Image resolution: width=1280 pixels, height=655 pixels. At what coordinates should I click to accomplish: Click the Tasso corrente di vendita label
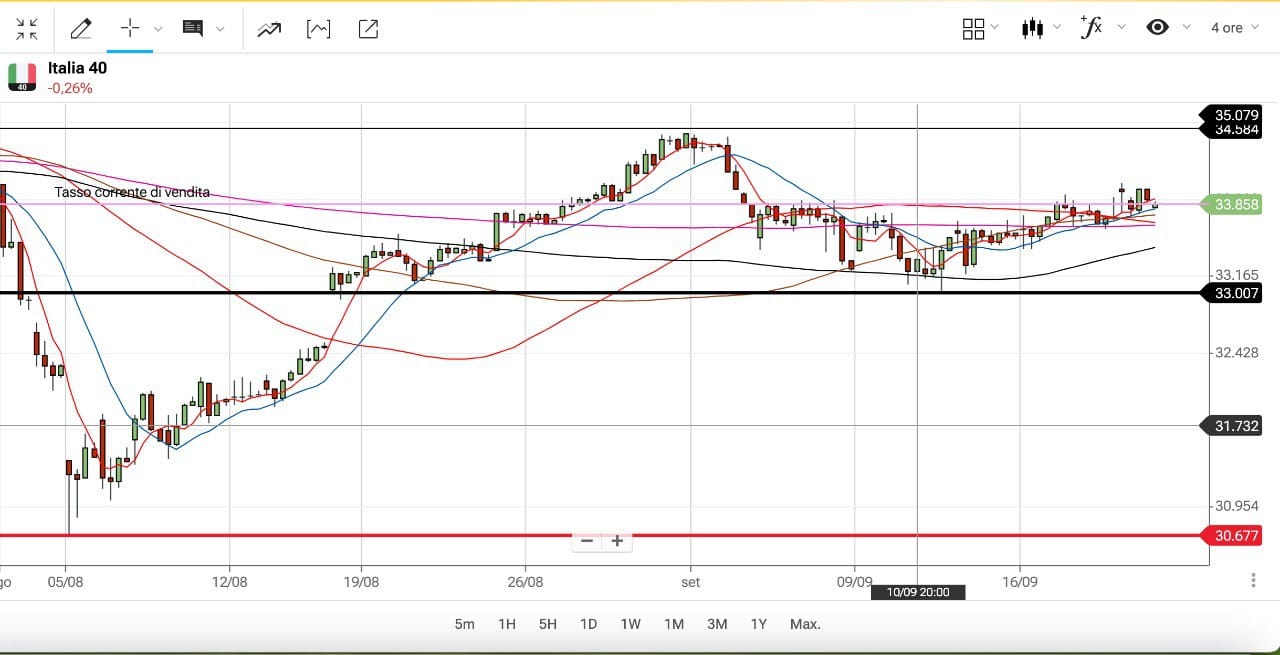[132, 192]
